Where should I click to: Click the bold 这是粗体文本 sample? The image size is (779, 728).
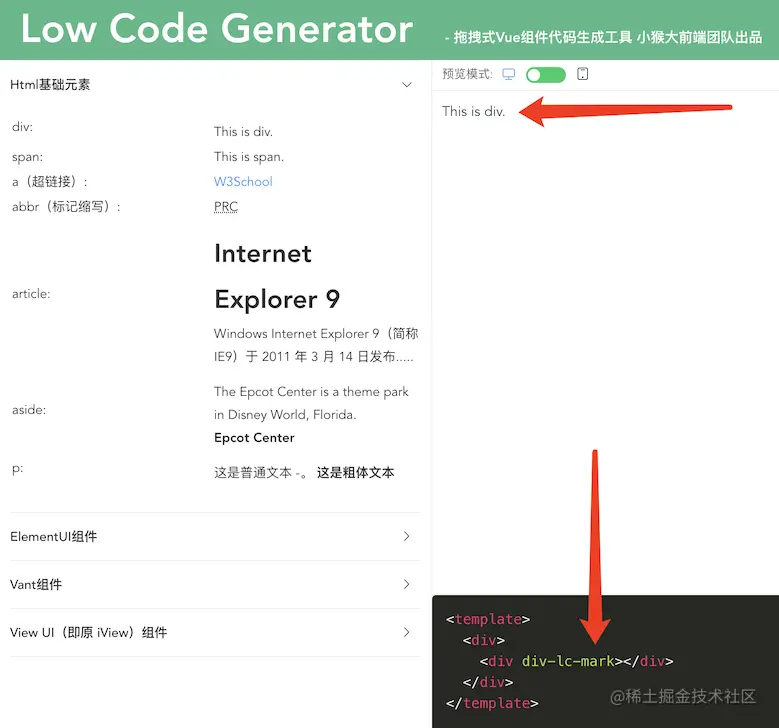pos(356,473)
